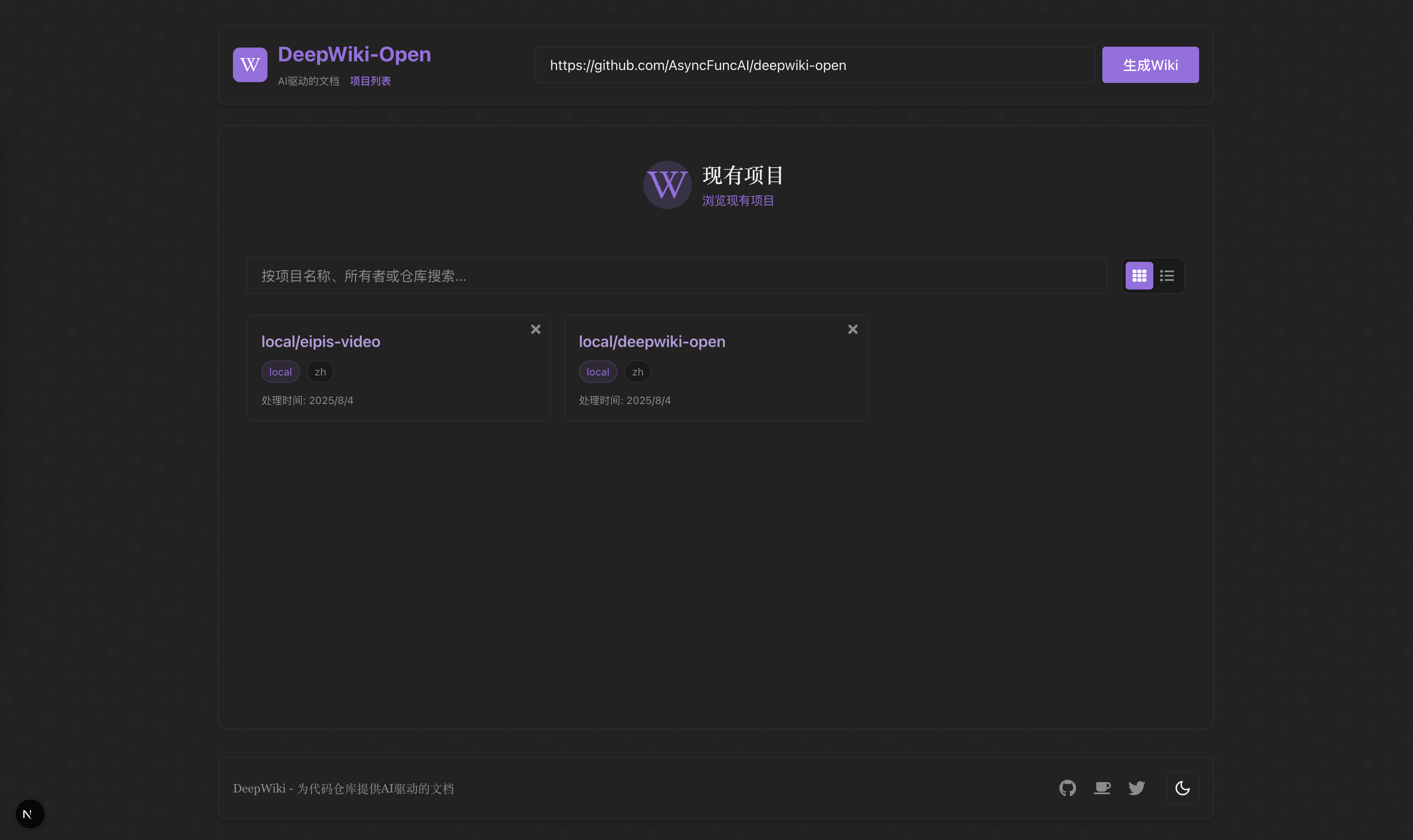Click the project search box

(x=676, y=276)
